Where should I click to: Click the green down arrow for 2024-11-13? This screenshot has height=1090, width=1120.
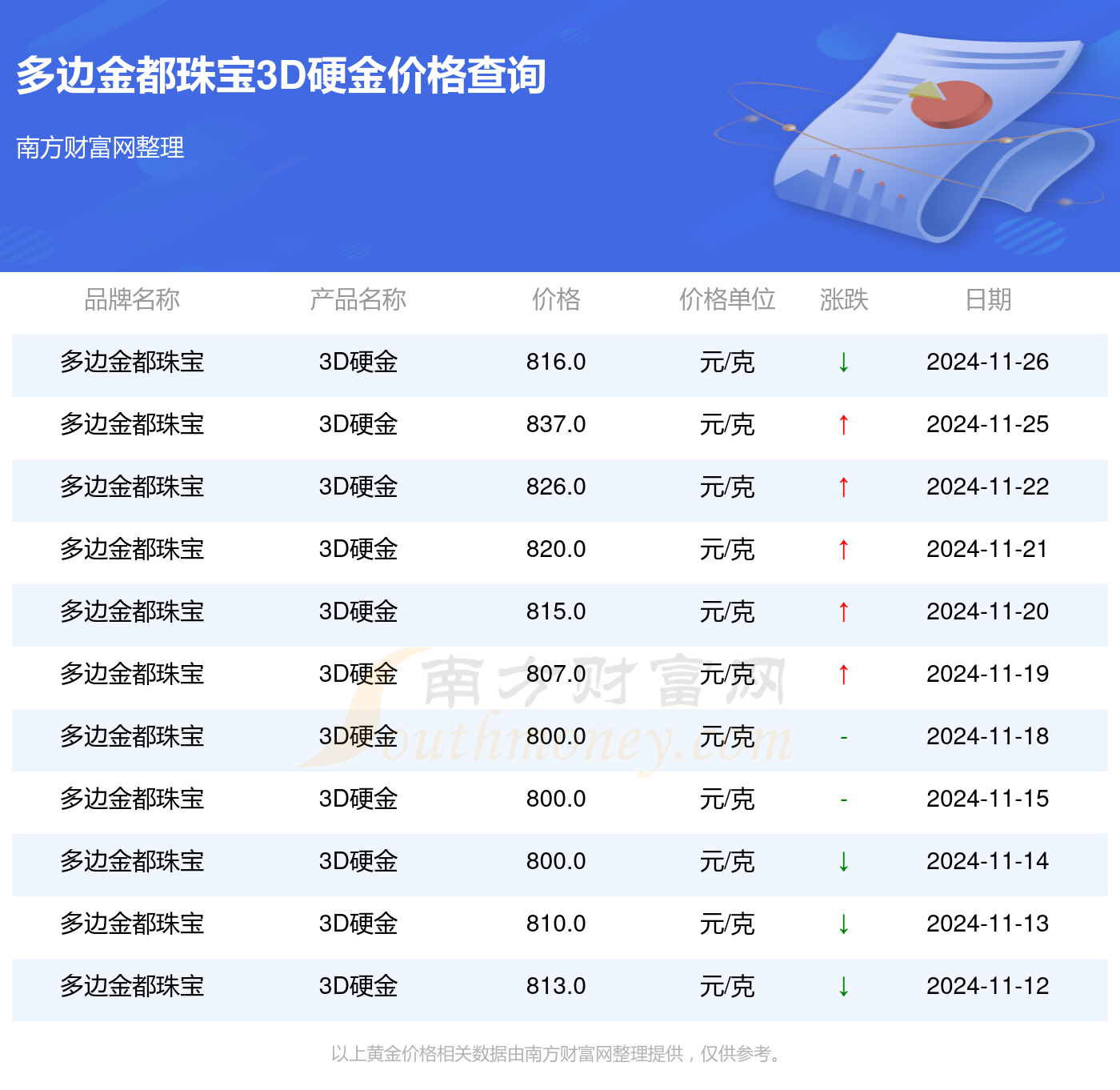[x=843, y=924]
